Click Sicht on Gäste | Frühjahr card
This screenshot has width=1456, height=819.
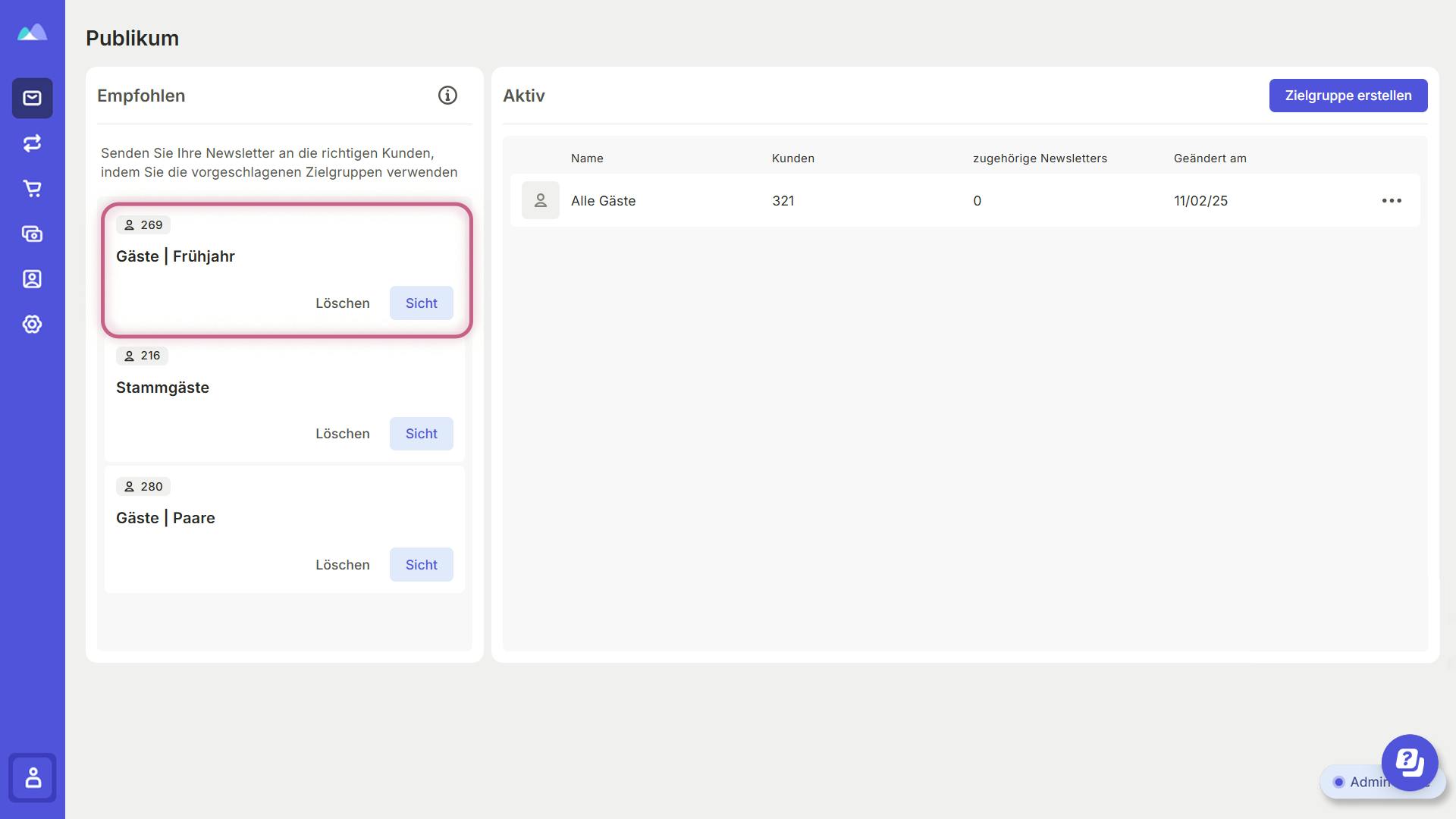coord(422,303)
